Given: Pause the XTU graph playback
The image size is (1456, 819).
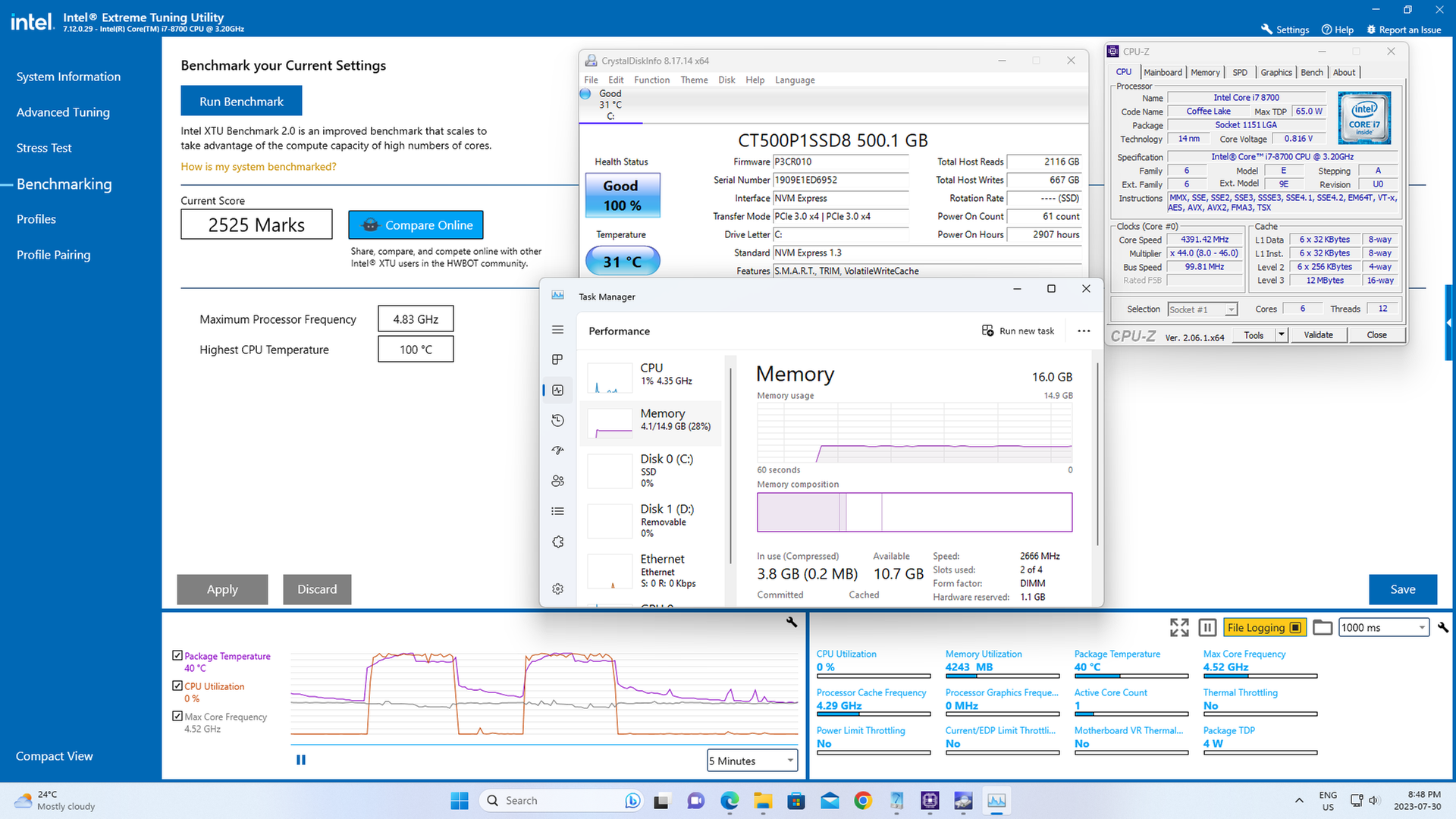Looking at the screenshot, I should coord(301,760).
